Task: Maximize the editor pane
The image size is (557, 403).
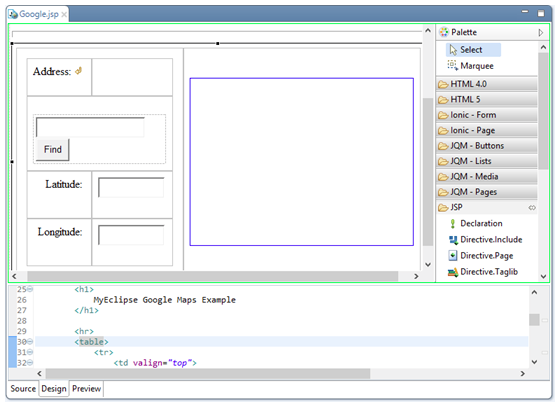Action: [541, 13]
